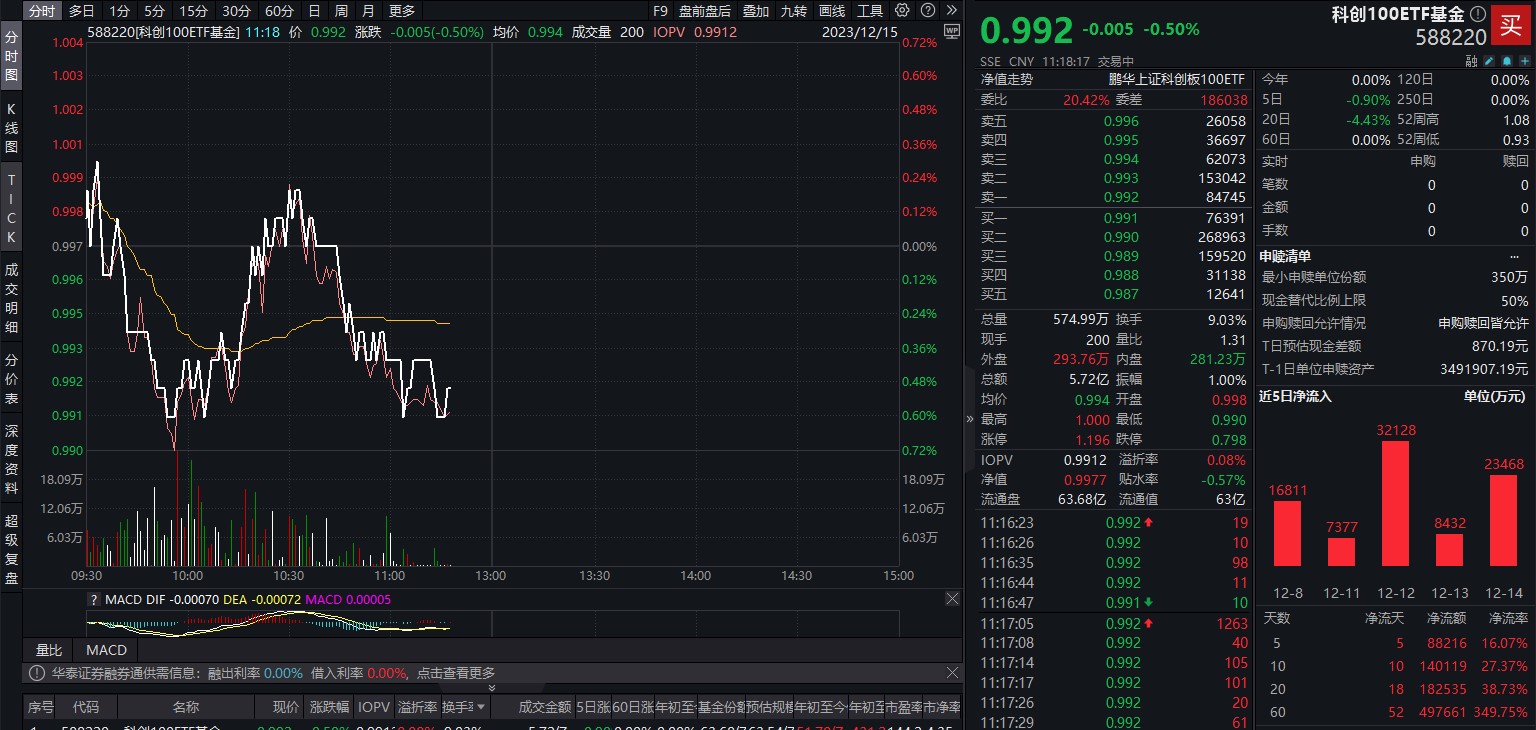Click the 11:17:05 trade row with 1263

pyautogui.click(x=1114, y=623)
